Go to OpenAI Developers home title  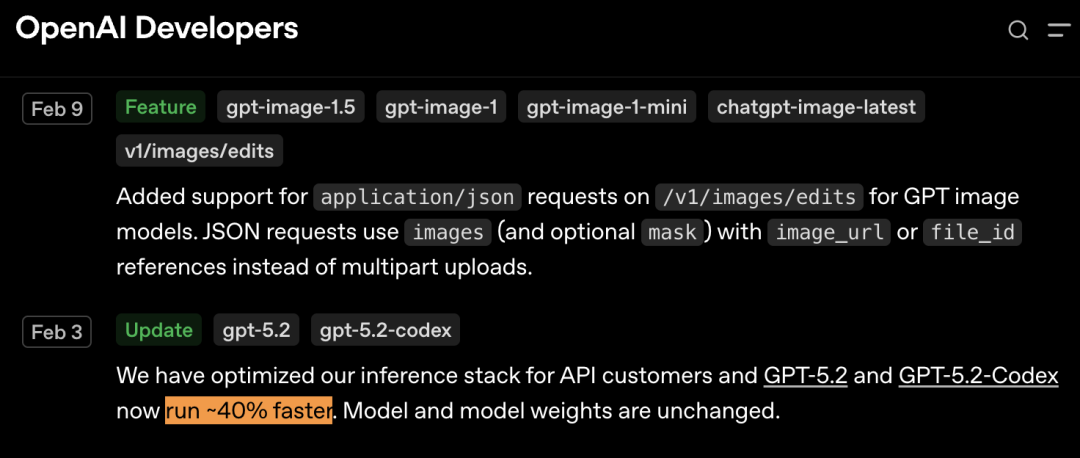pyautogui.click(x=157, y=28)
